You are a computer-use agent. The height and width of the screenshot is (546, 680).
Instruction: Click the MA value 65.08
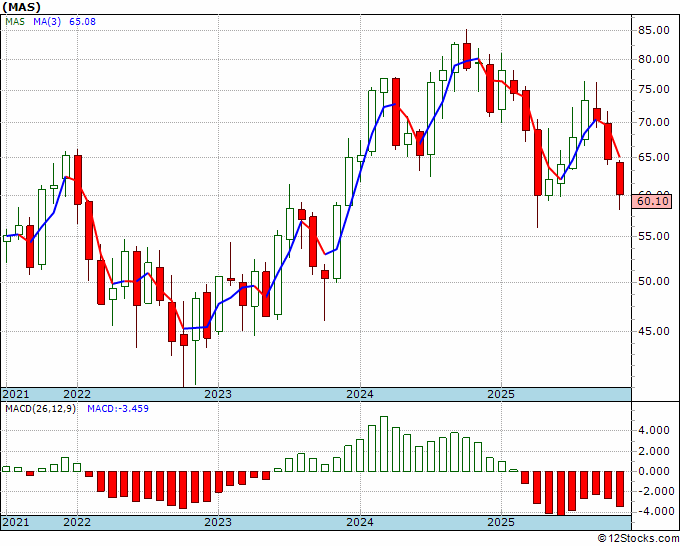[x=82, y=21]
